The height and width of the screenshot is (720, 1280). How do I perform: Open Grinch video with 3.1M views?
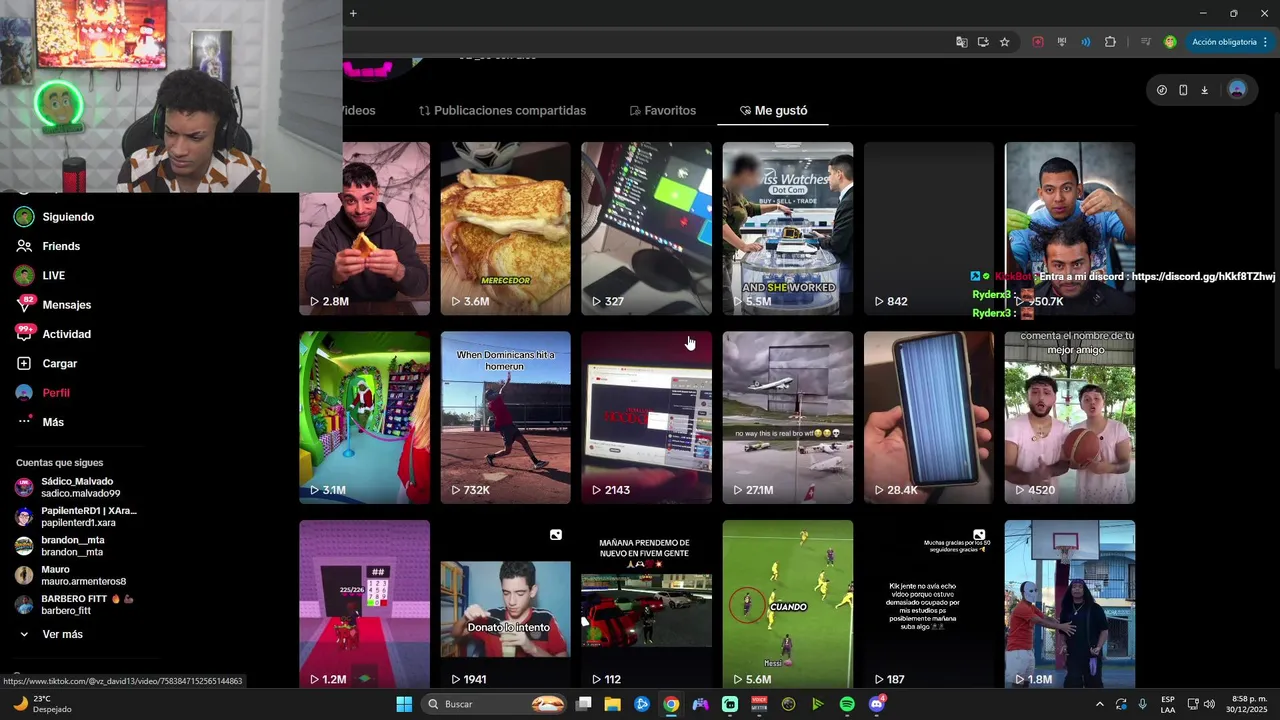click(364, 417)
